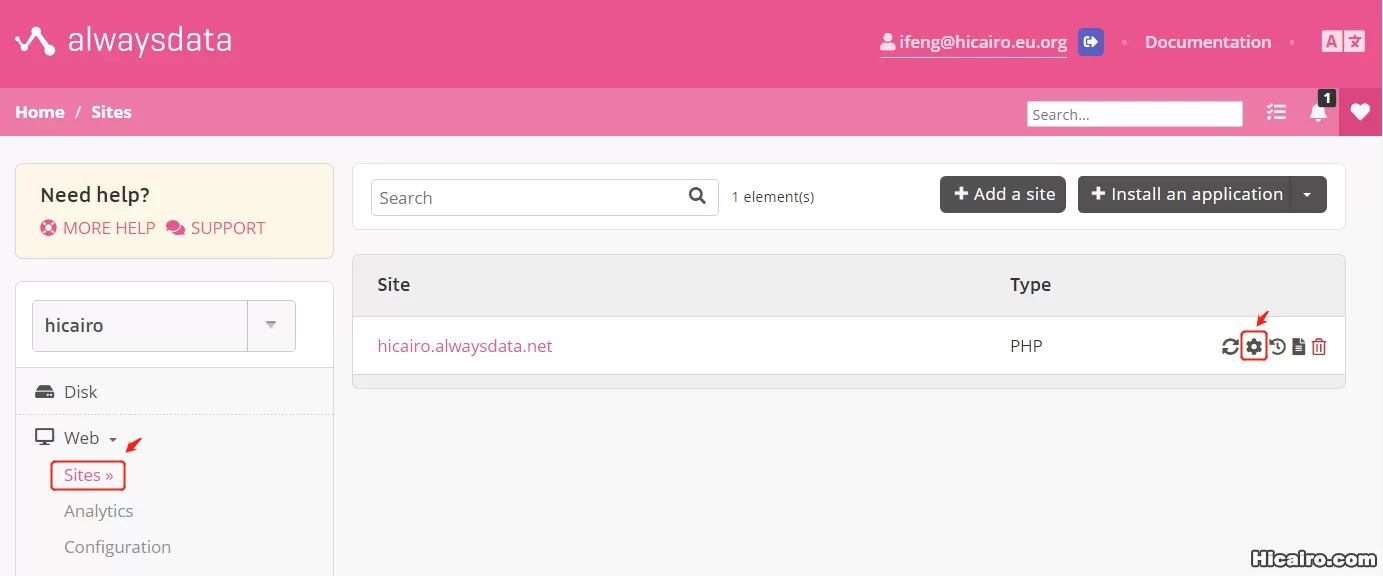Open the task list icon
The height and width of the screenshot is (576, 1383).
click(x=1276, y=112)
